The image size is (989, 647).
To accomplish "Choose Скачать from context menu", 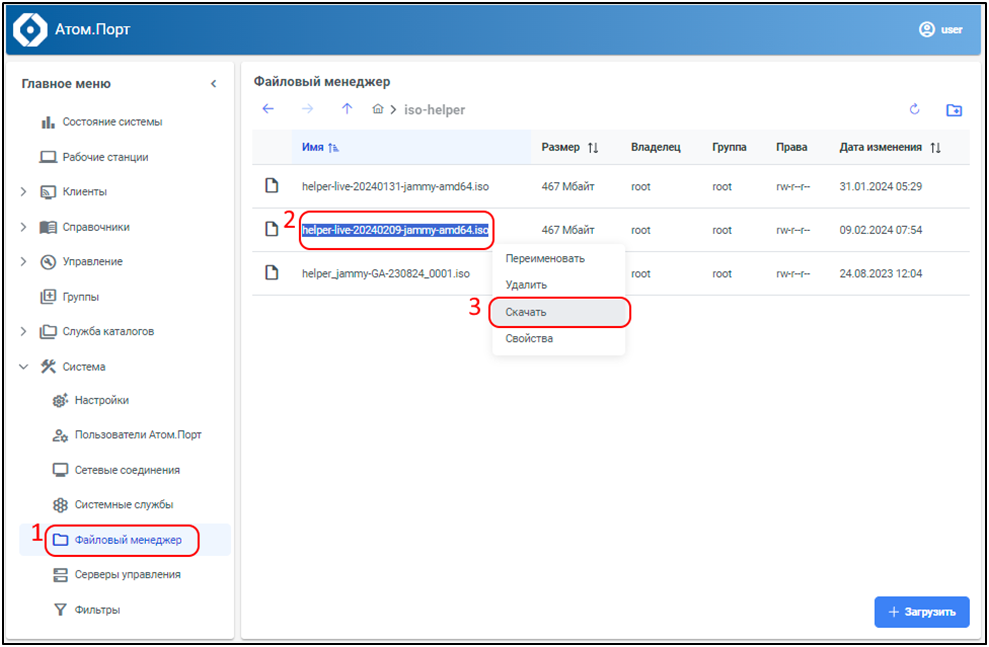I will pos(525,312).
